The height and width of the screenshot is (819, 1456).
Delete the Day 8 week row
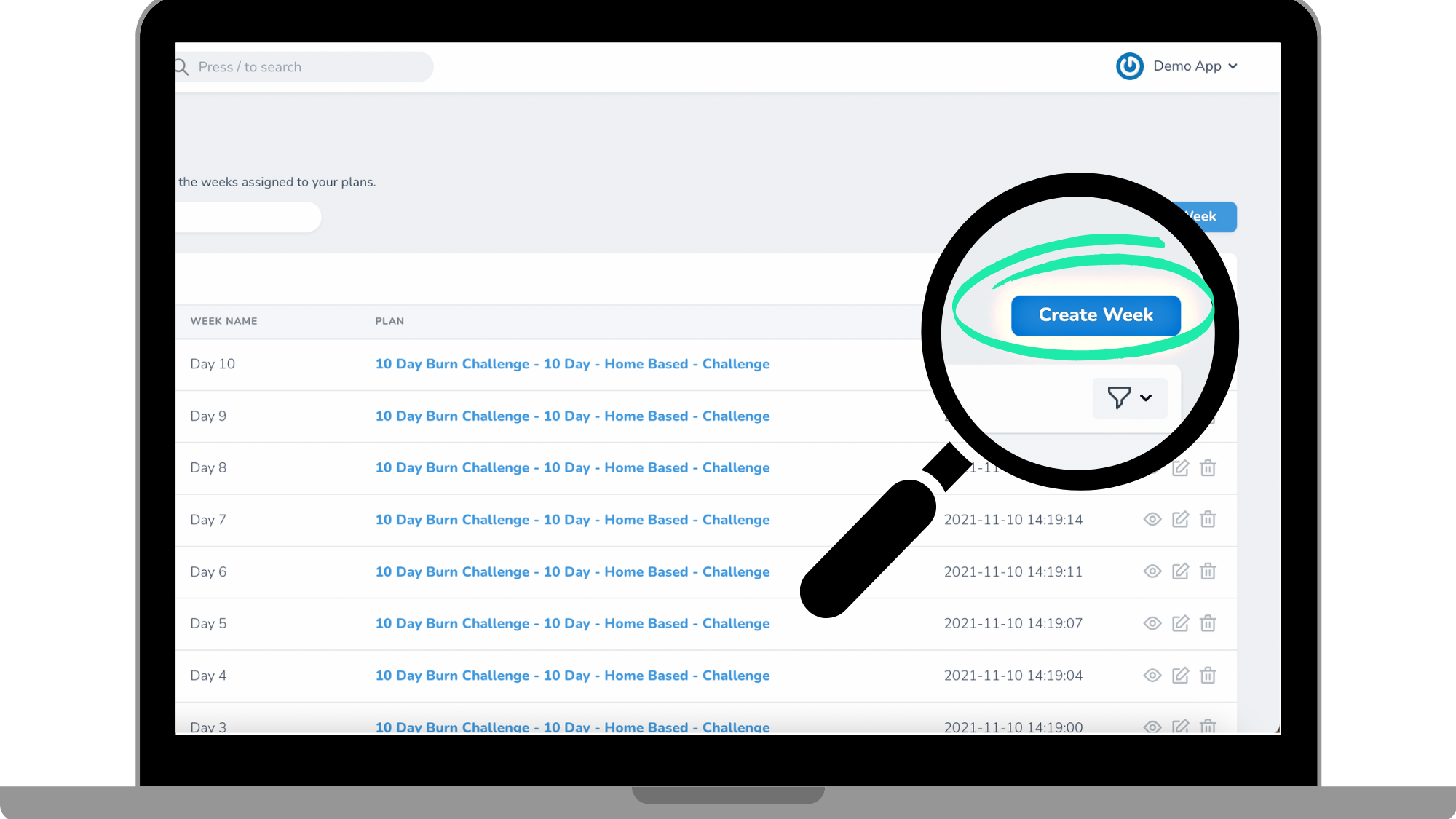pyautogui.click(x=1208, y=468)
